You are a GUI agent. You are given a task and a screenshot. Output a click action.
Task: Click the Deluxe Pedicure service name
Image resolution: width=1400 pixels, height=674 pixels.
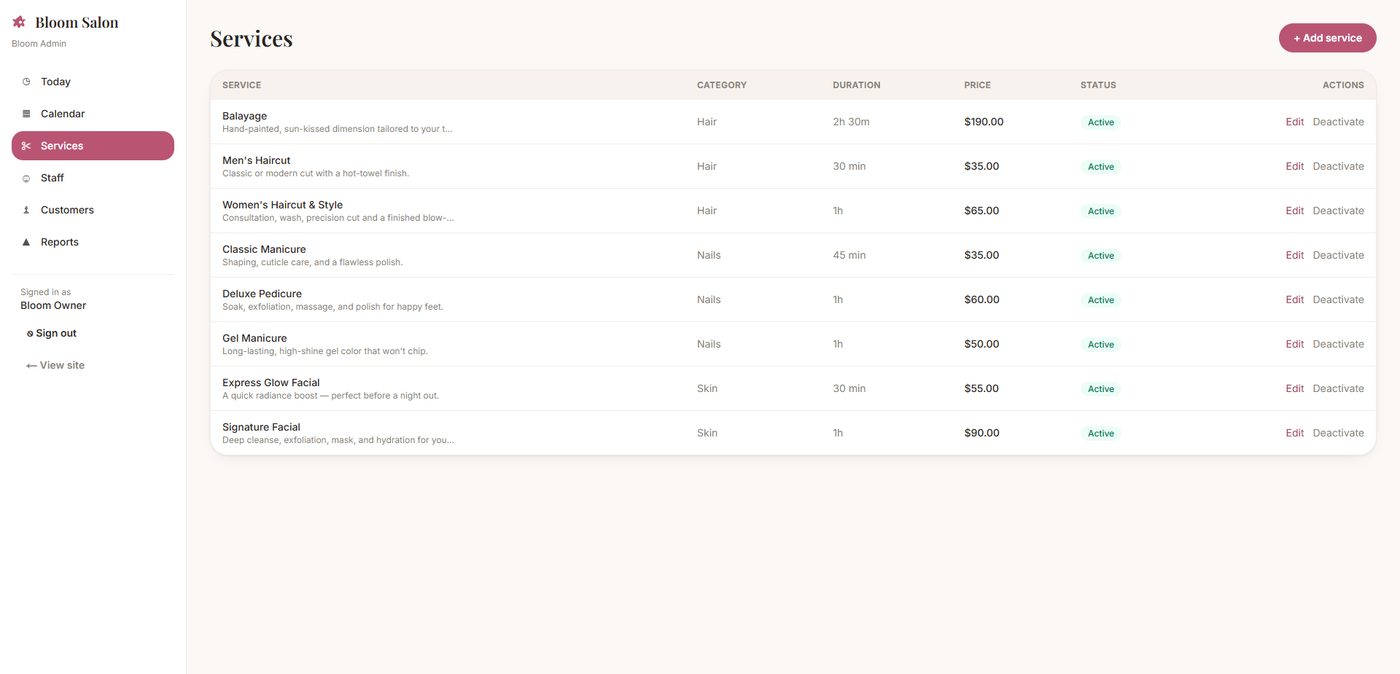point(262,294)
